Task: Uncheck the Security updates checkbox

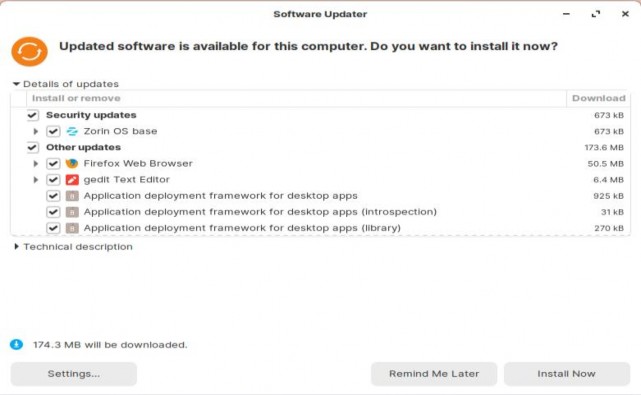Action: tap(33, 115)
